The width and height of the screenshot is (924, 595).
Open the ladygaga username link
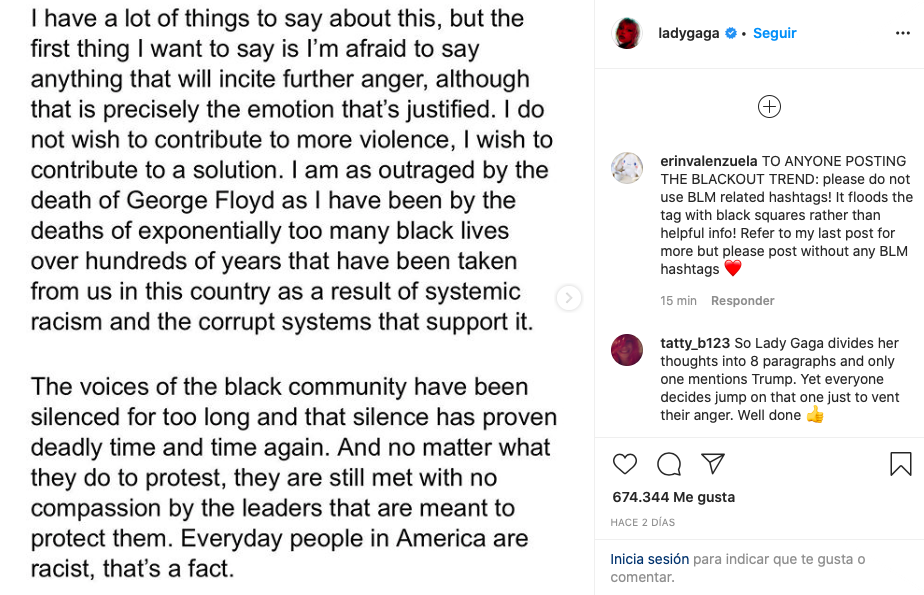tap(689, 33)
